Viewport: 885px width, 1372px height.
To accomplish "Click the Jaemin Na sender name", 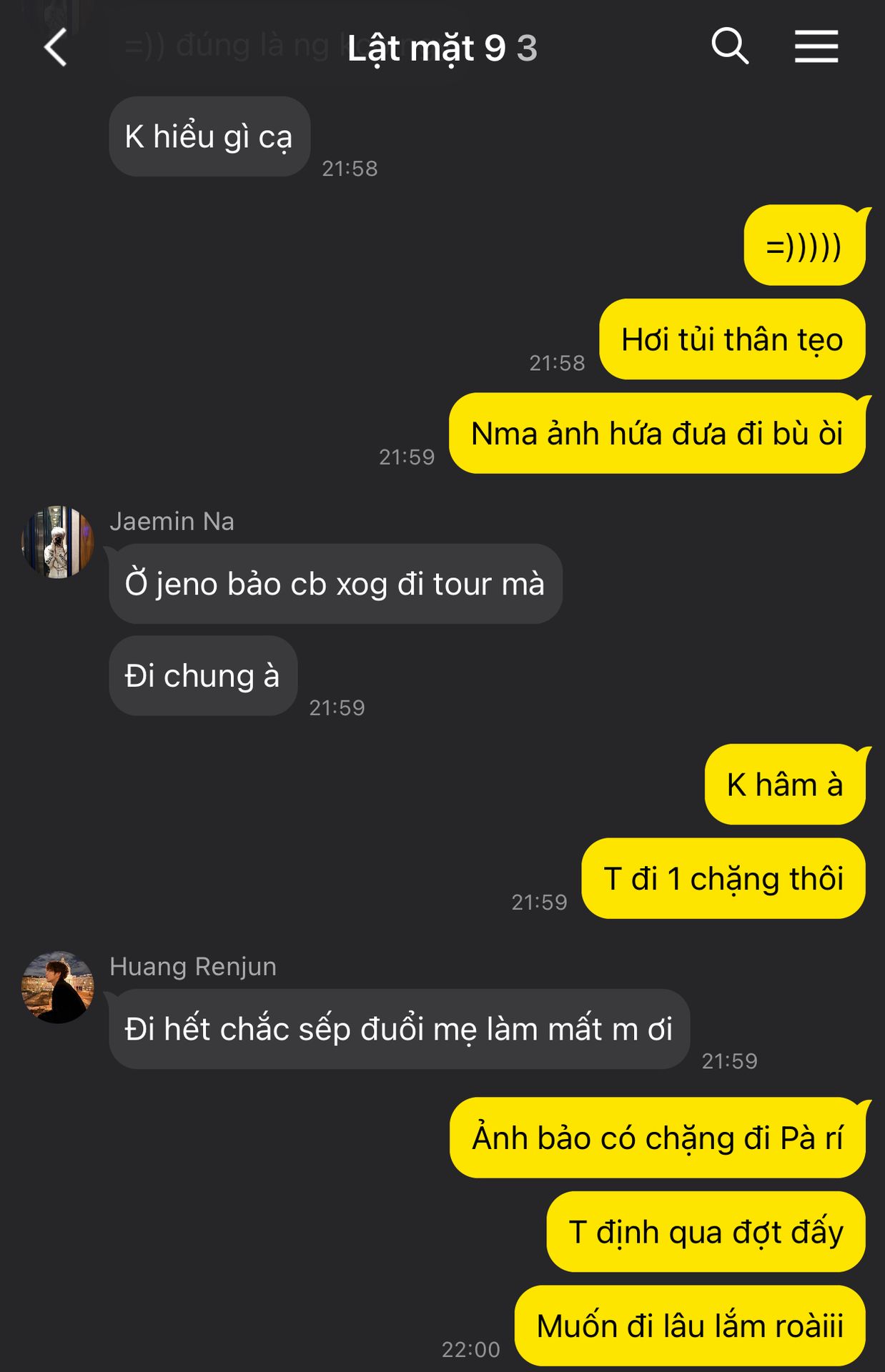I will coord(172,521).
